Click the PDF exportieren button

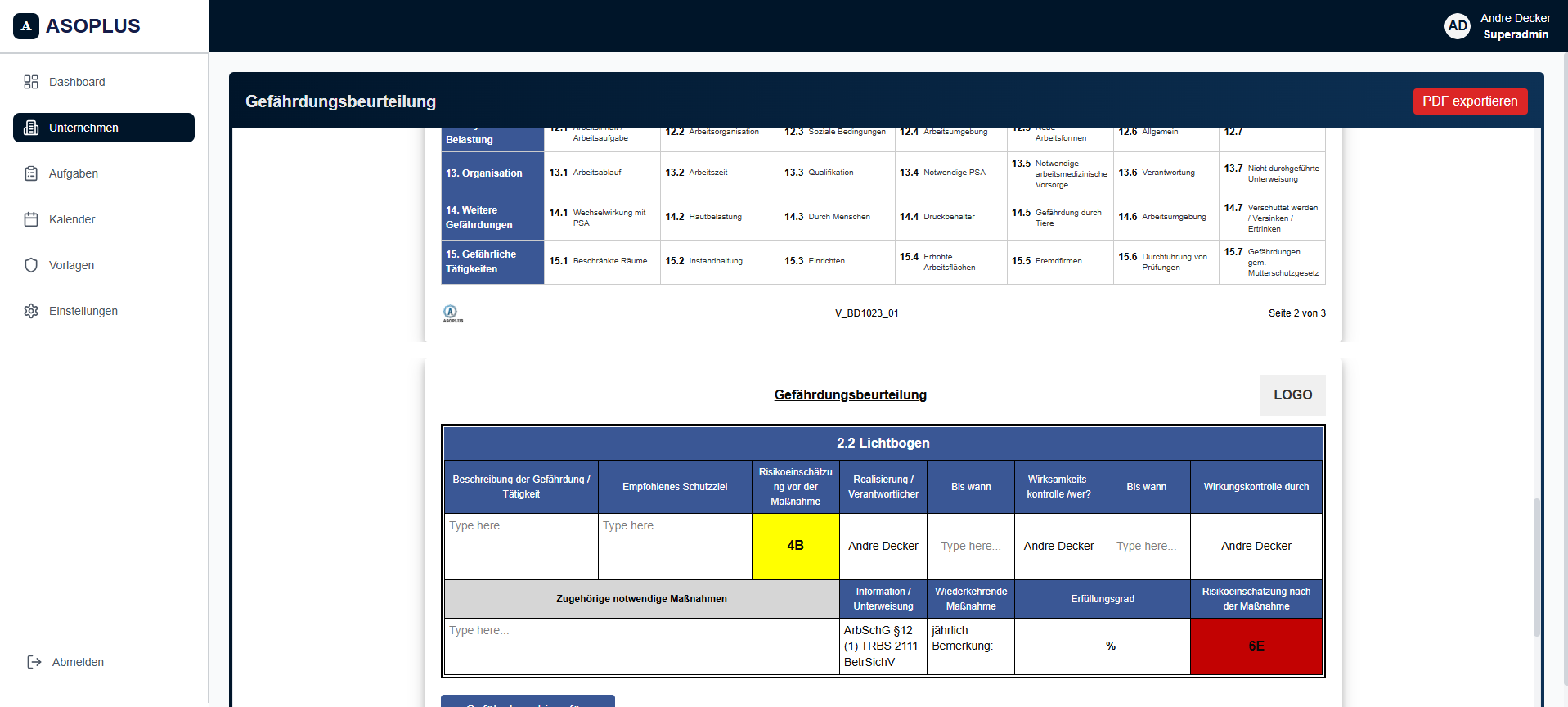click(1470, 101)
